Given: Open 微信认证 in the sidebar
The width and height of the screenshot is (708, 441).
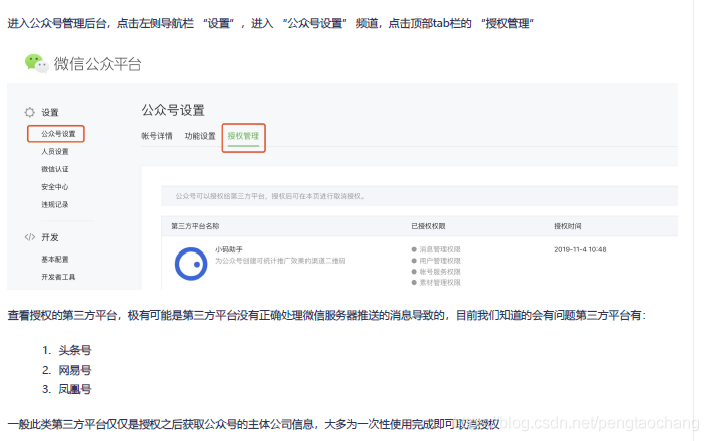Looking at the screenshot, I should [55, 169].
